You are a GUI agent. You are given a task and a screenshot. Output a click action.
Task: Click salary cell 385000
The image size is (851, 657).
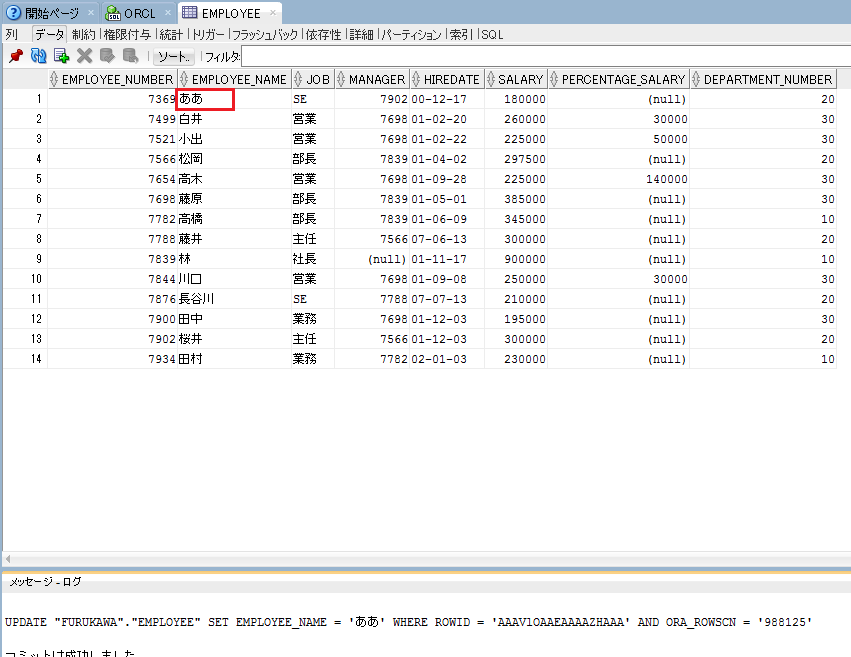coord(516,199)
